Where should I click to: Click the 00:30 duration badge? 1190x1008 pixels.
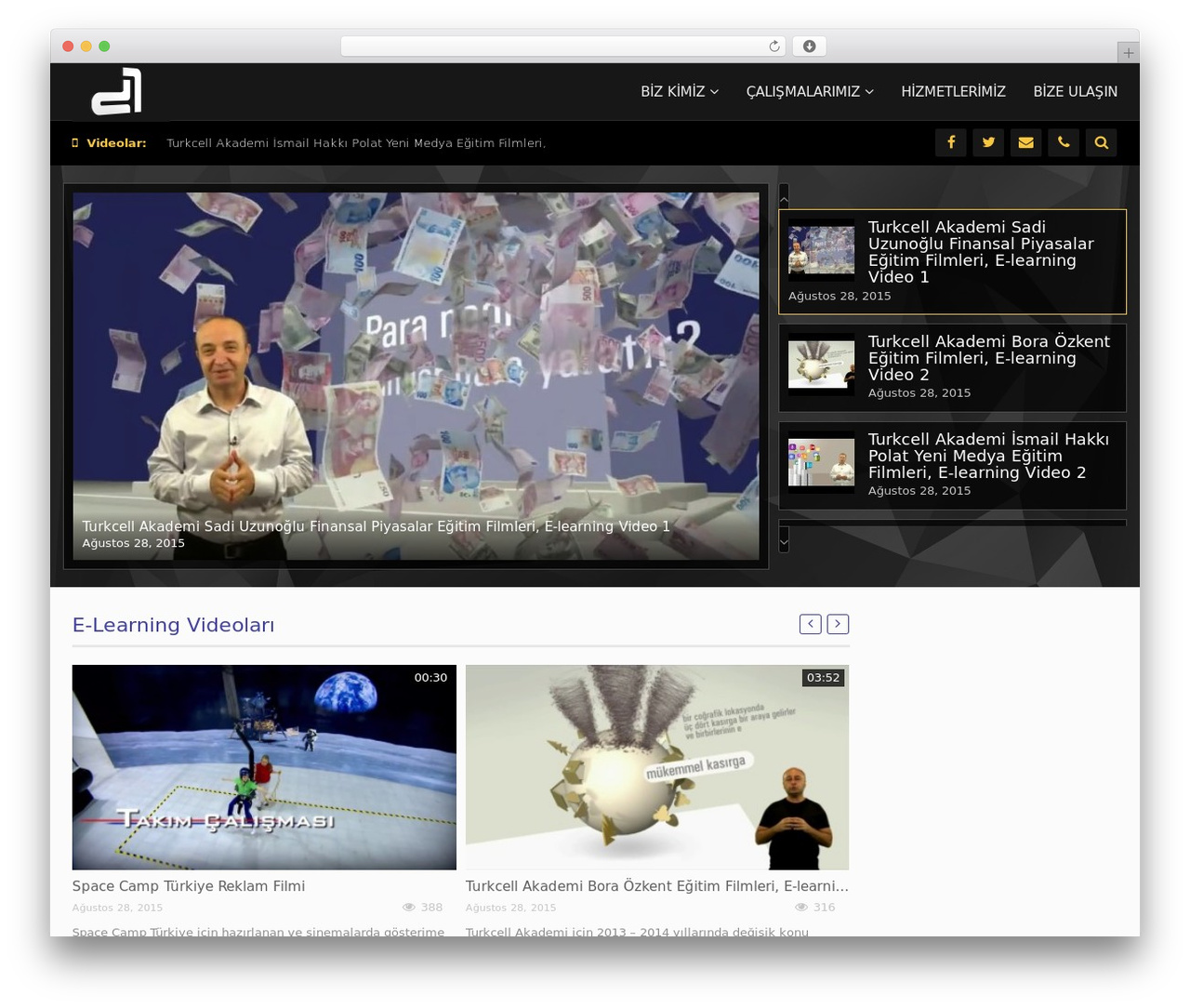(x=430, y=678)
